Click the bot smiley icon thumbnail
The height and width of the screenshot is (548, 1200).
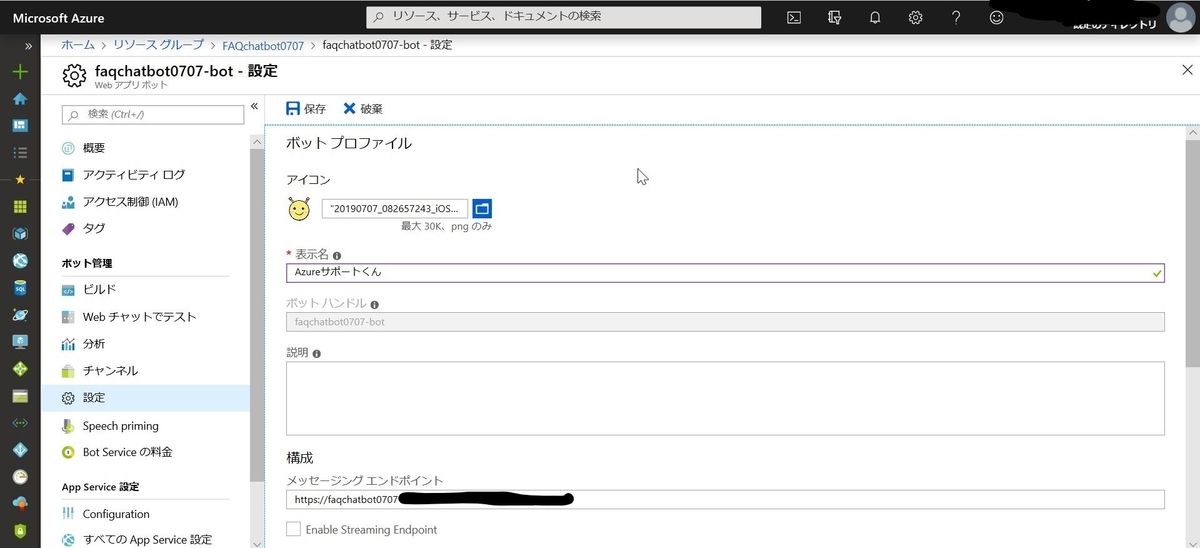[x=298, y=208]
